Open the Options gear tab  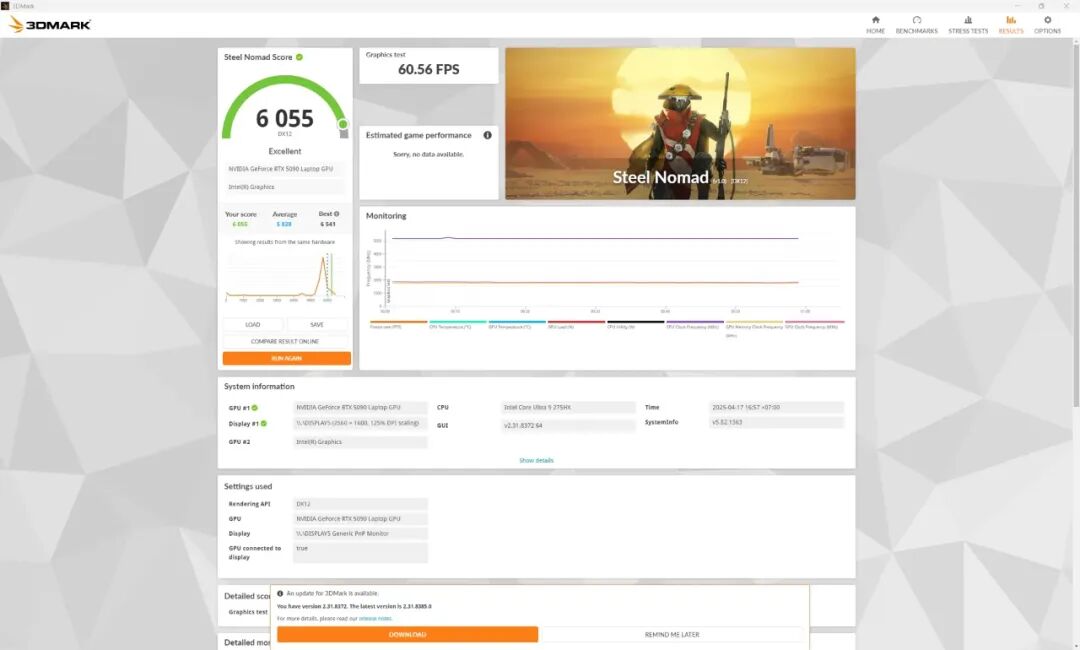[1047, 25]
